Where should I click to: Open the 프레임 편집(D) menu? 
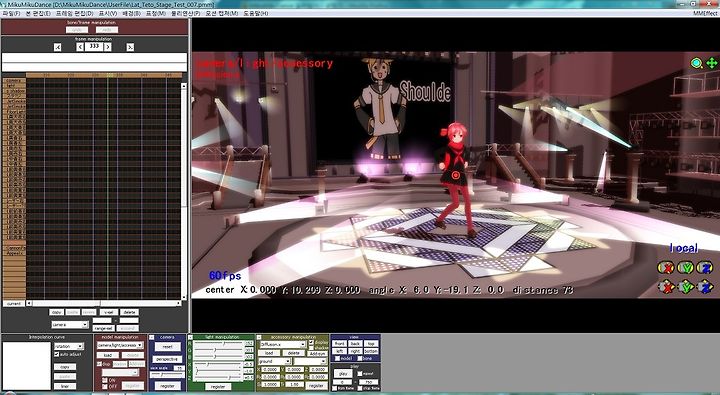pyautogui.click(x=74, y=13)
